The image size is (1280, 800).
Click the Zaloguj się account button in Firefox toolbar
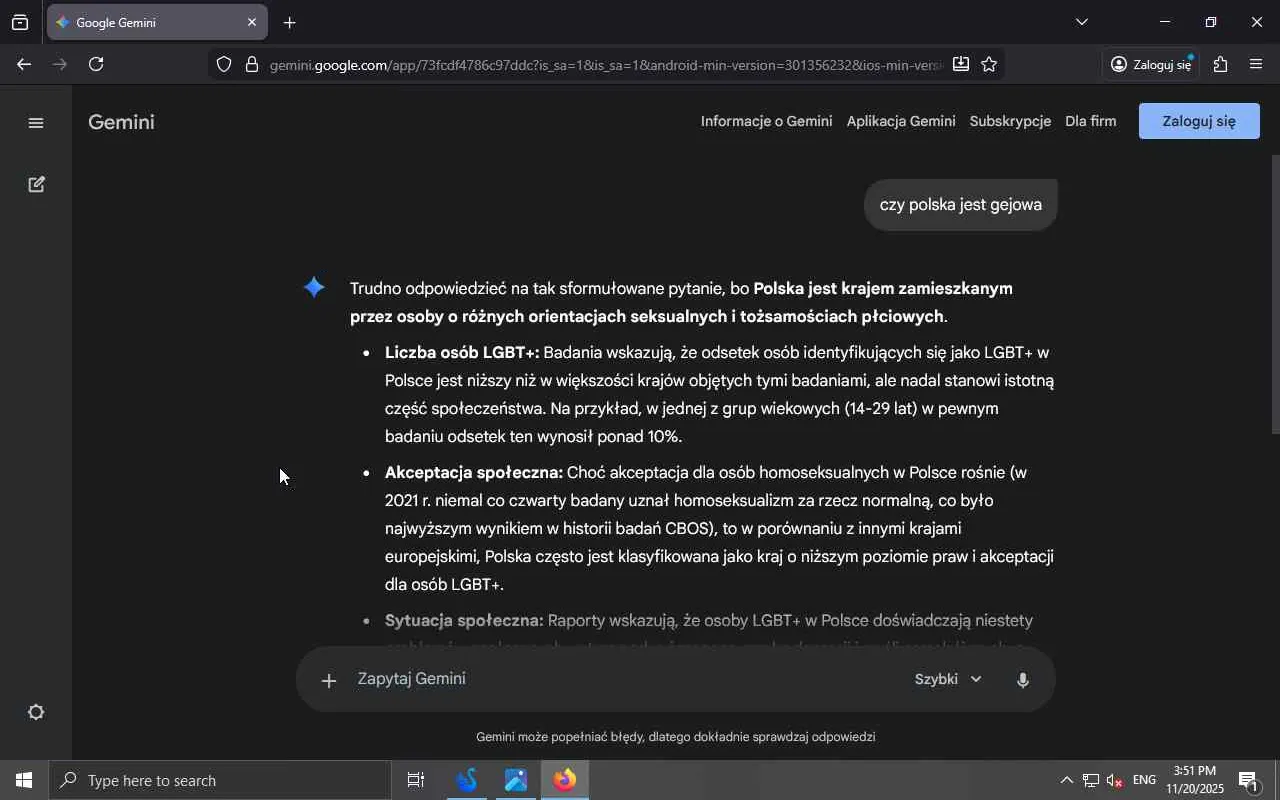(1151, 65)
